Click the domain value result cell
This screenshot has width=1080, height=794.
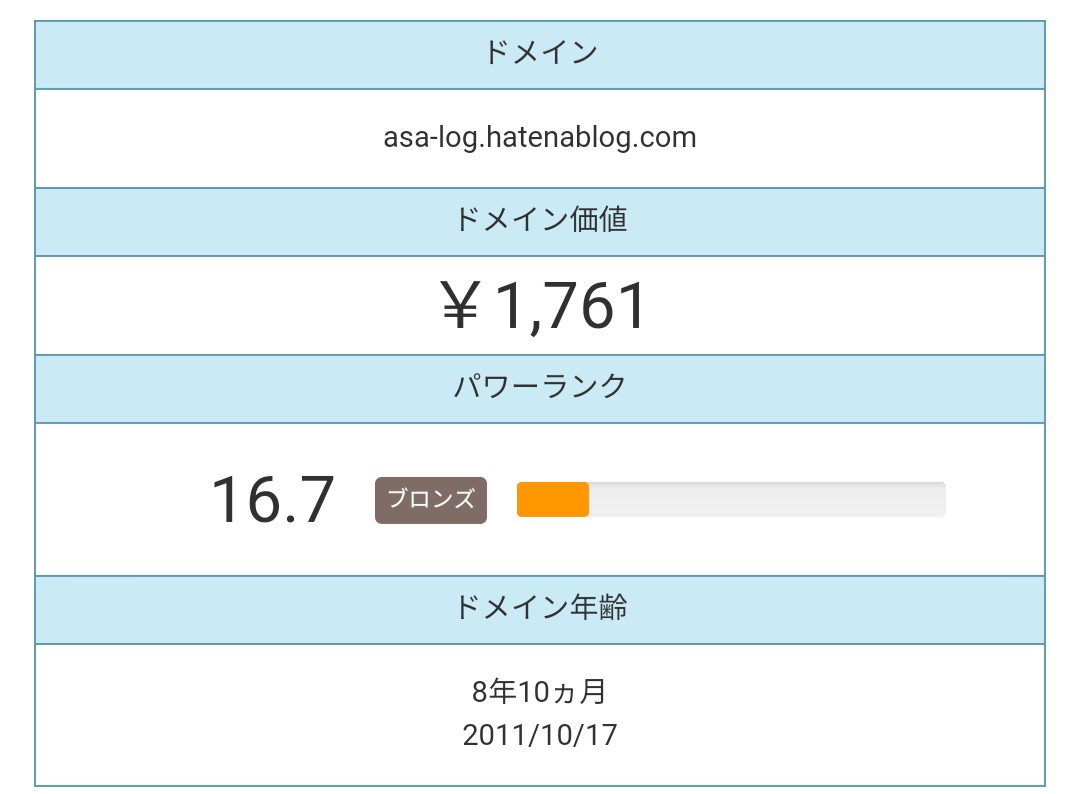540,305
